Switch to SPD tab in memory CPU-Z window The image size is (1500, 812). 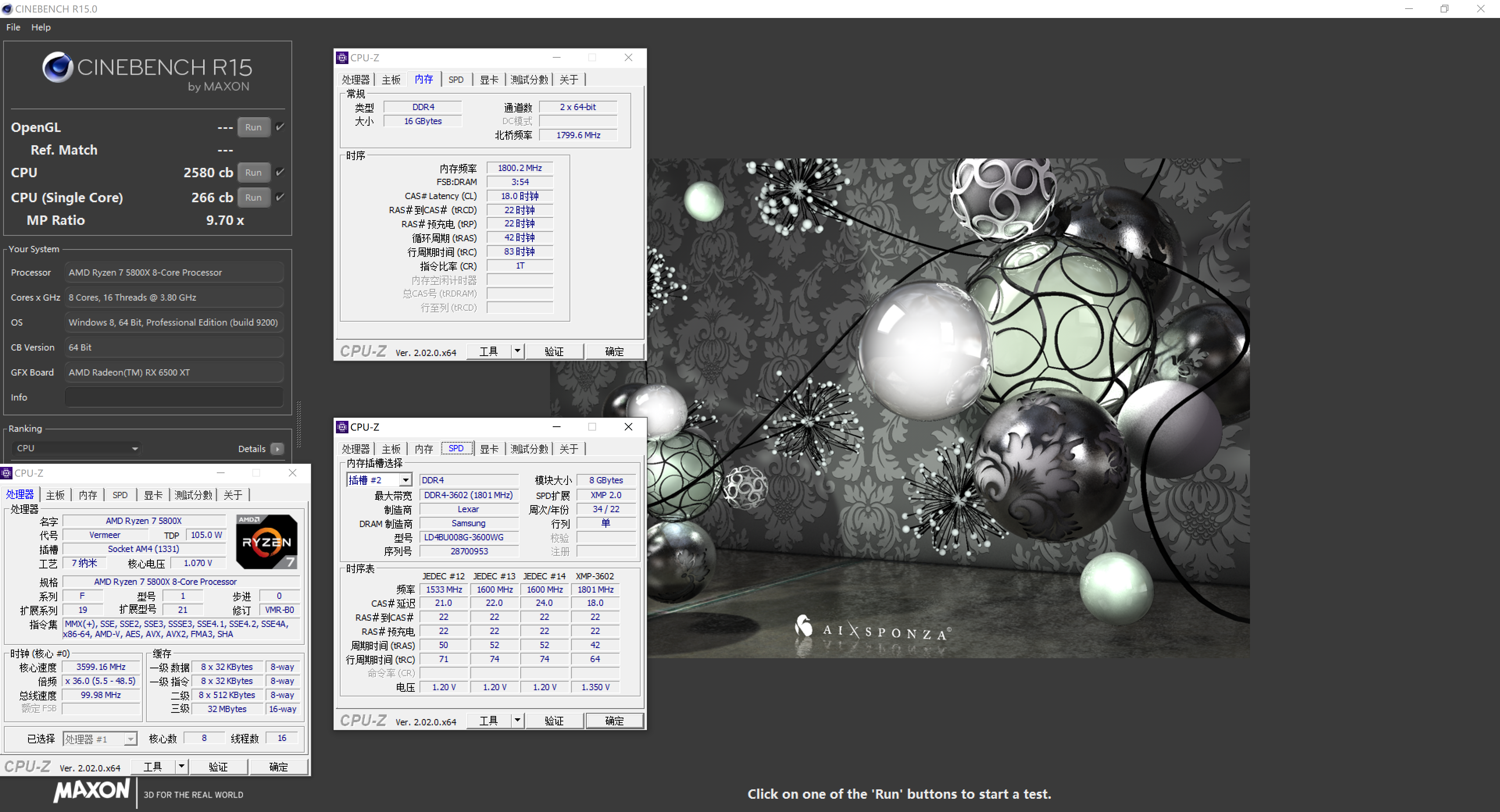[x=456, y=80]
